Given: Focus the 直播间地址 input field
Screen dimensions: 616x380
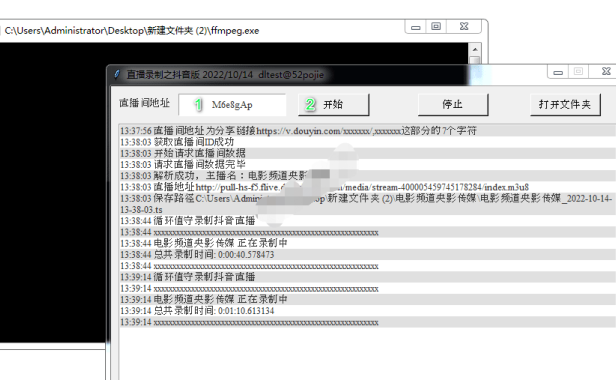Looking at the screenshot, I should [232, 105].
